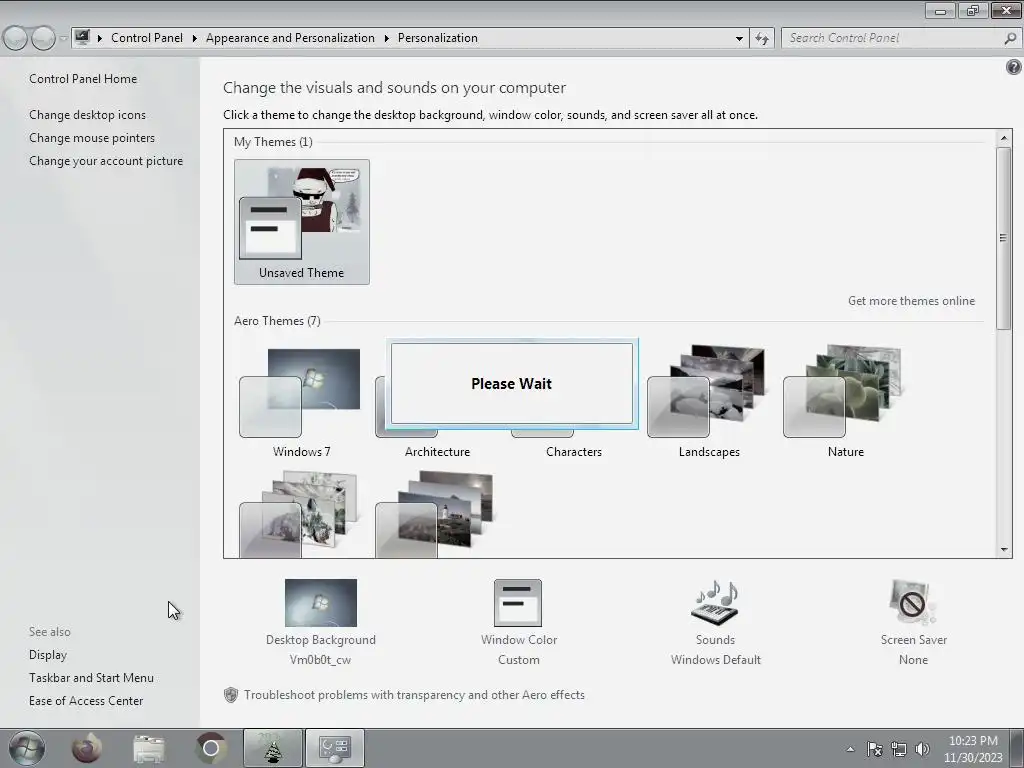This screenshot has width=1024, height=768.
Task: Expand the Control Panel breadcrumb arrow
Action: tap(195, 39)
